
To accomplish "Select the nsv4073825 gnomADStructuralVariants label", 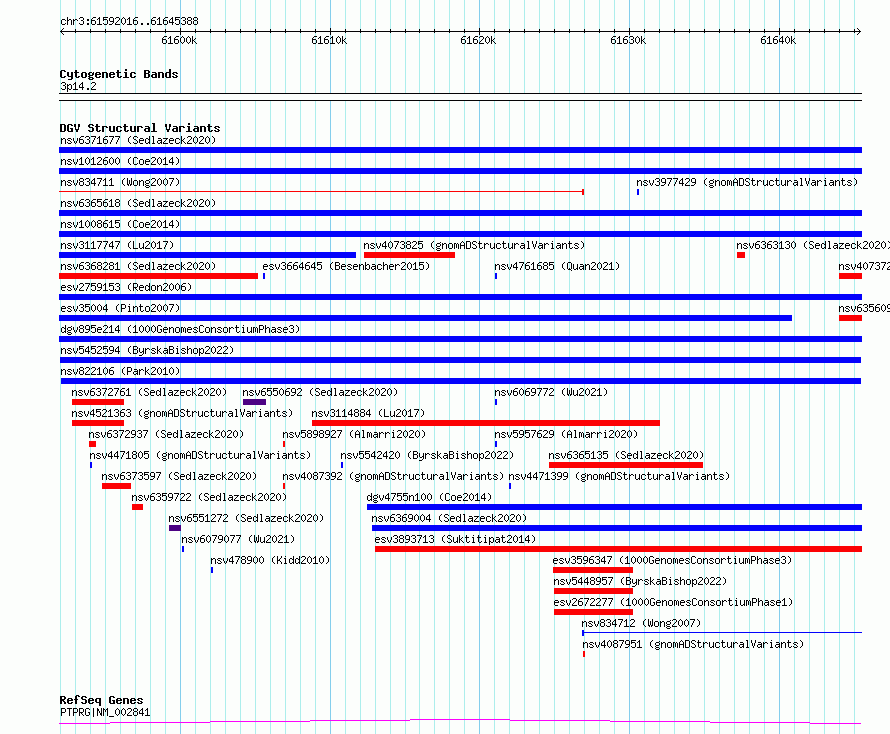I will (x=474, y=245).
